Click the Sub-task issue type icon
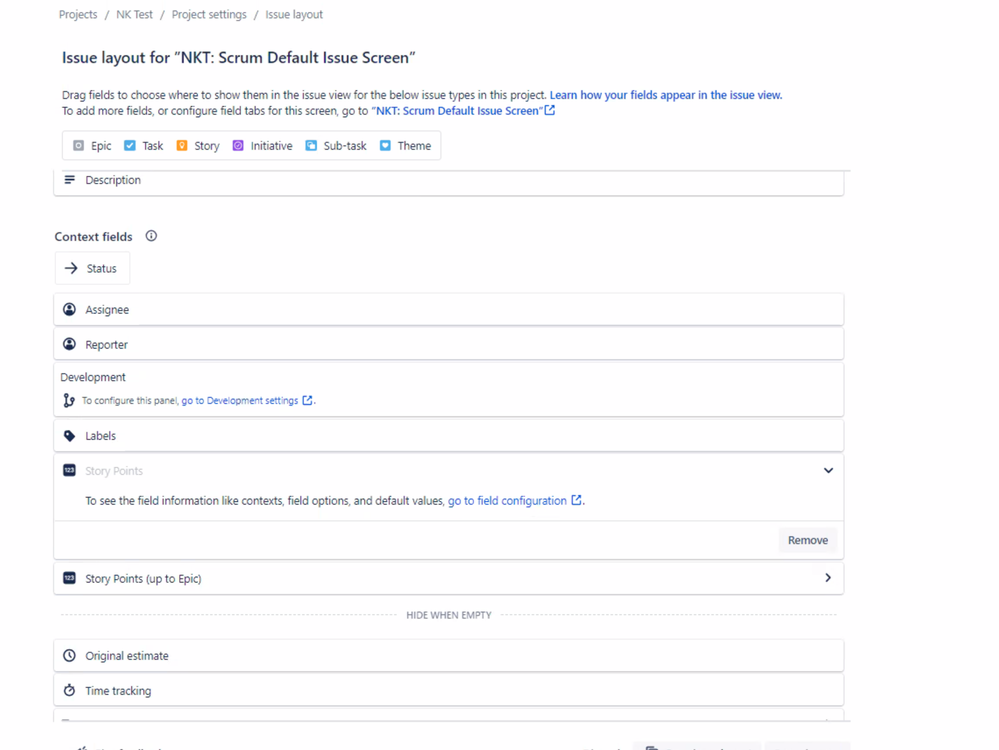This screenshot has width=999, height=750. click(311, 145)
